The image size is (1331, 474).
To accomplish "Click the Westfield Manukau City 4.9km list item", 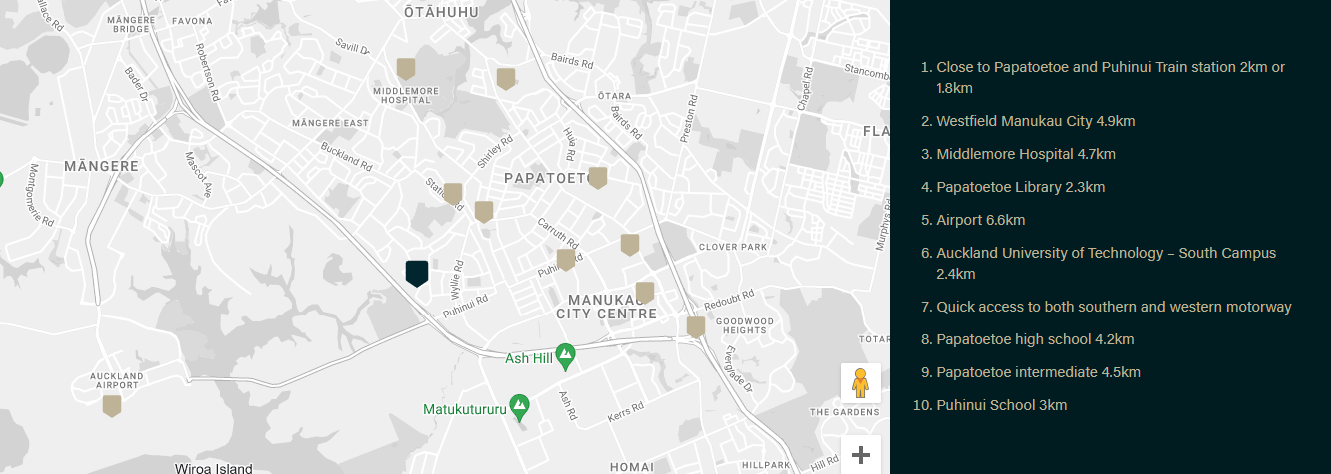I will click(x=1035, y=121).
